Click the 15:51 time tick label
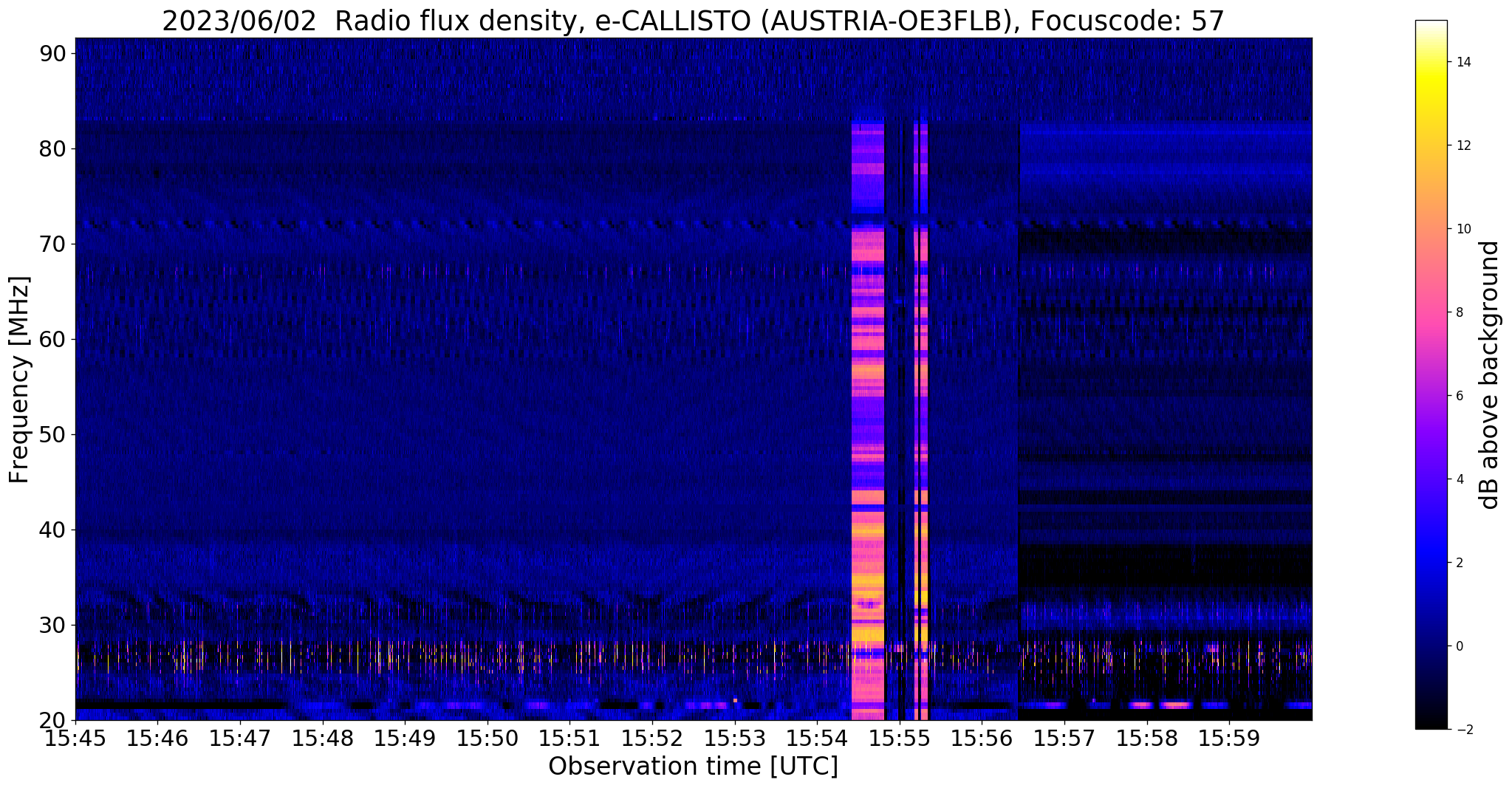 click(570, 737)
